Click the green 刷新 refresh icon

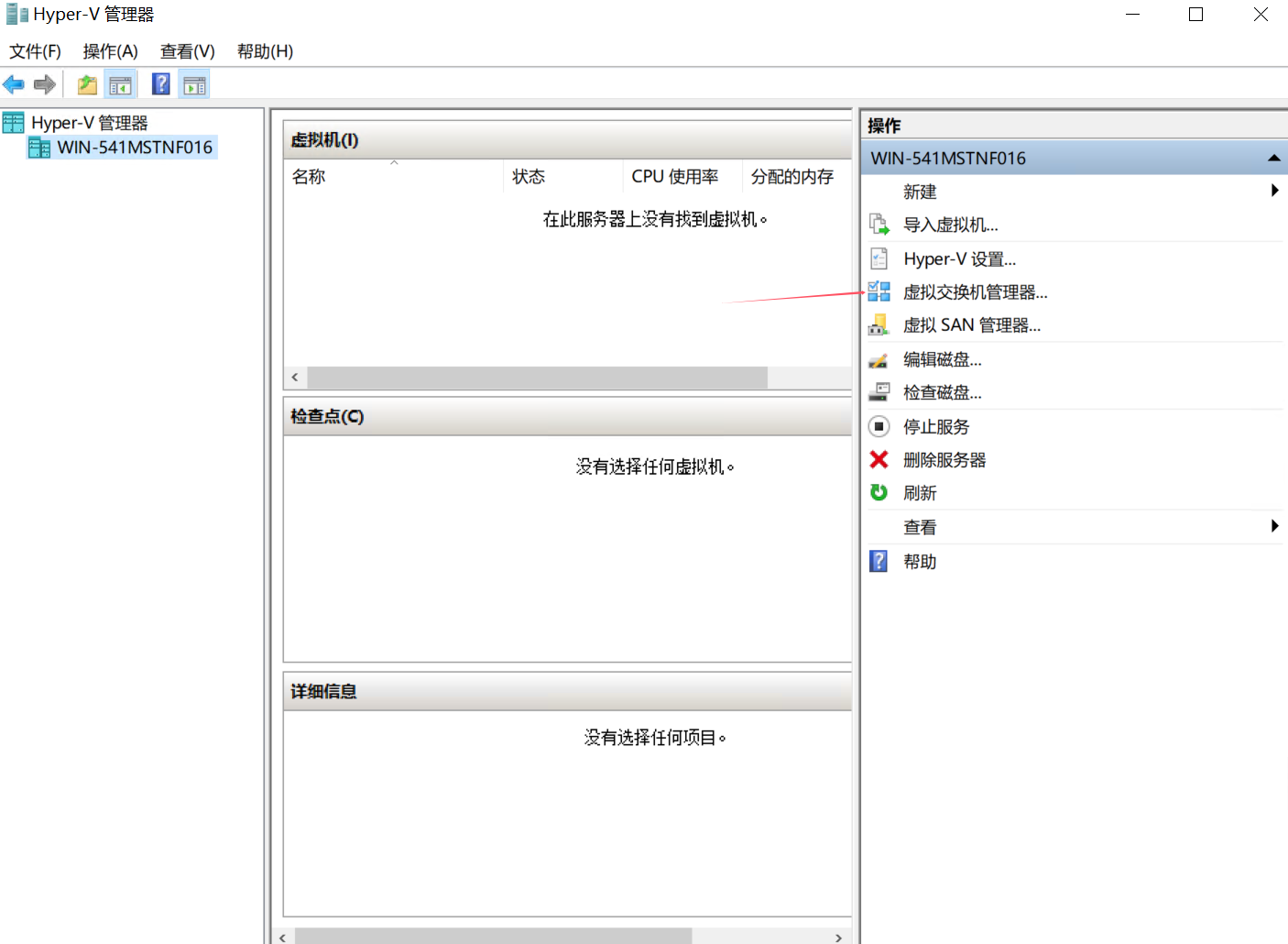(x=879, y=492)
